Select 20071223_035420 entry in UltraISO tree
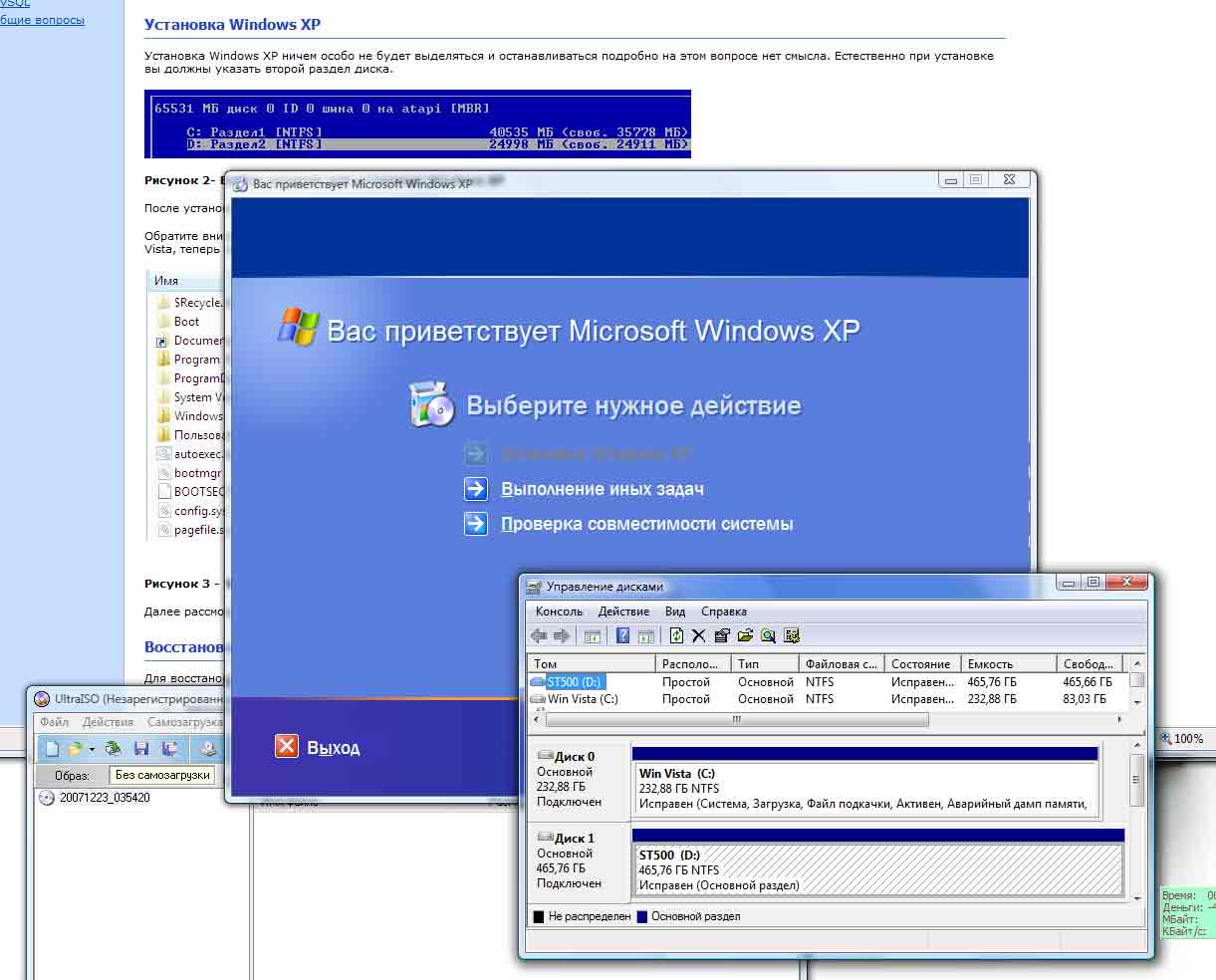Viewport: 1216px width, 980px height. pos(105,798)
